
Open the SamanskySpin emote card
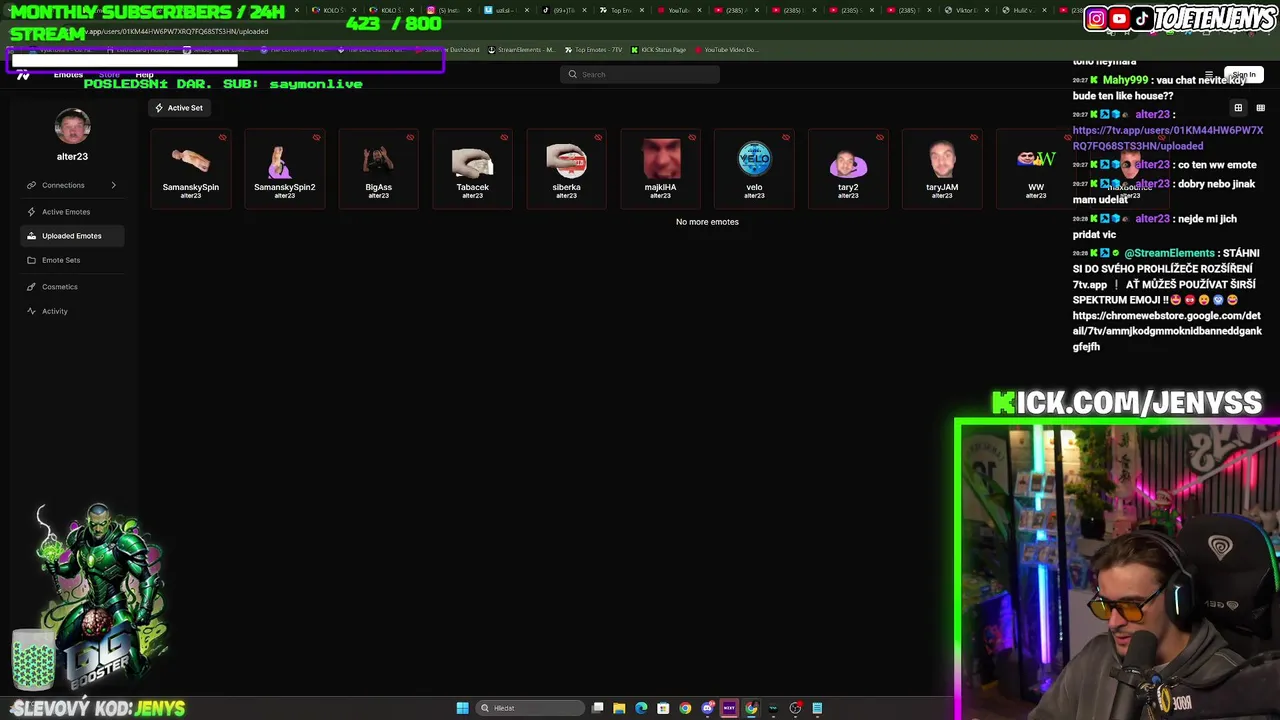pyautogui.click(x=191, y=168)
